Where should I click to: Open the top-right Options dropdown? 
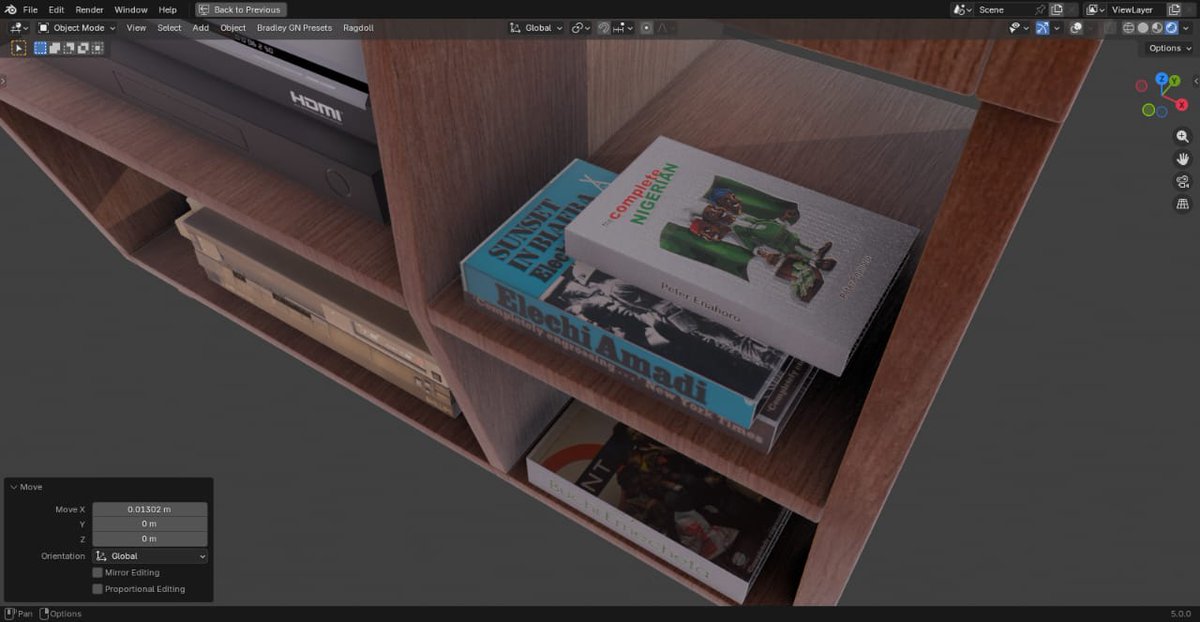point(1168,48)
